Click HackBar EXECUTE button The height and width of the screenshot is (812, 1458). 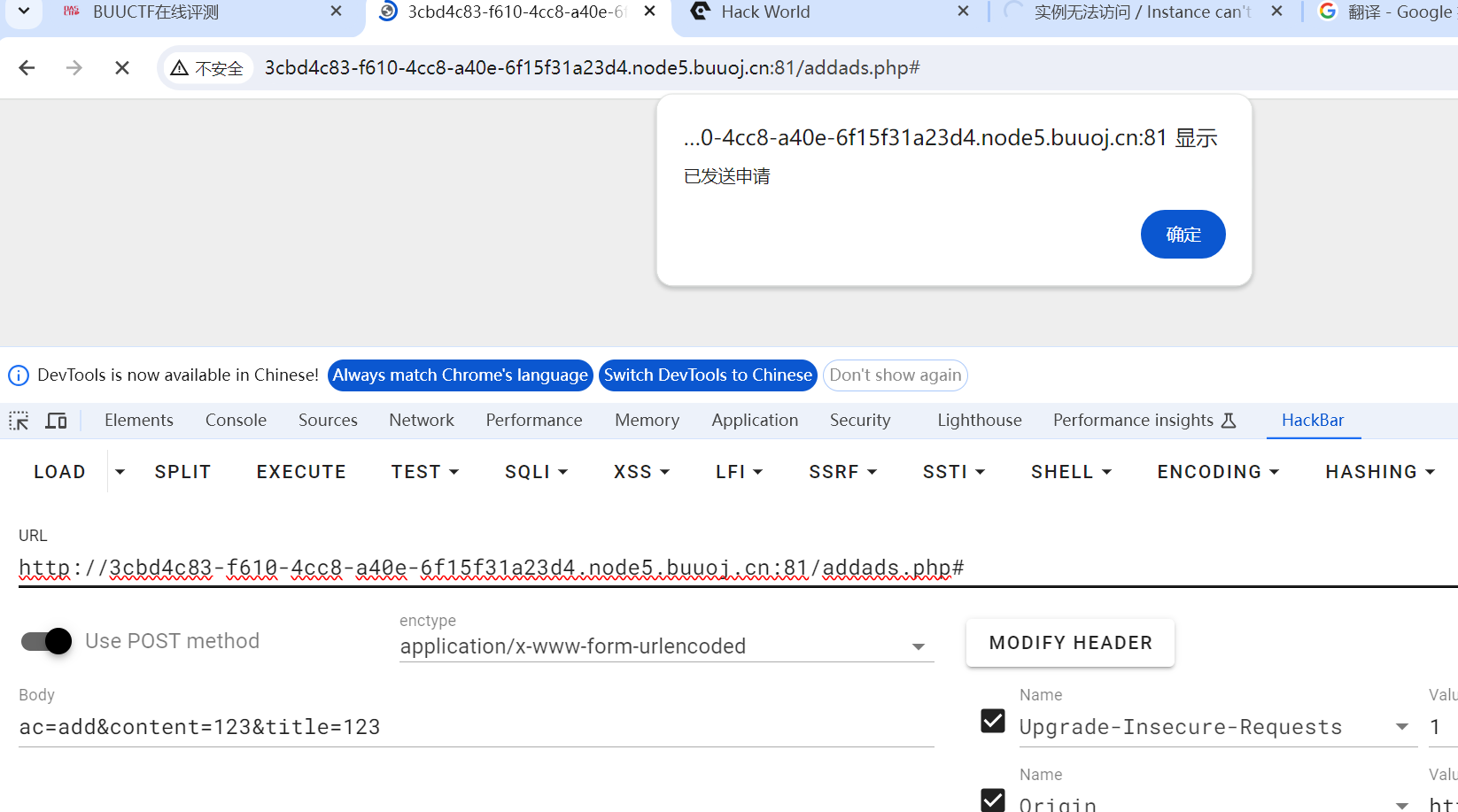tap(301, 472)
